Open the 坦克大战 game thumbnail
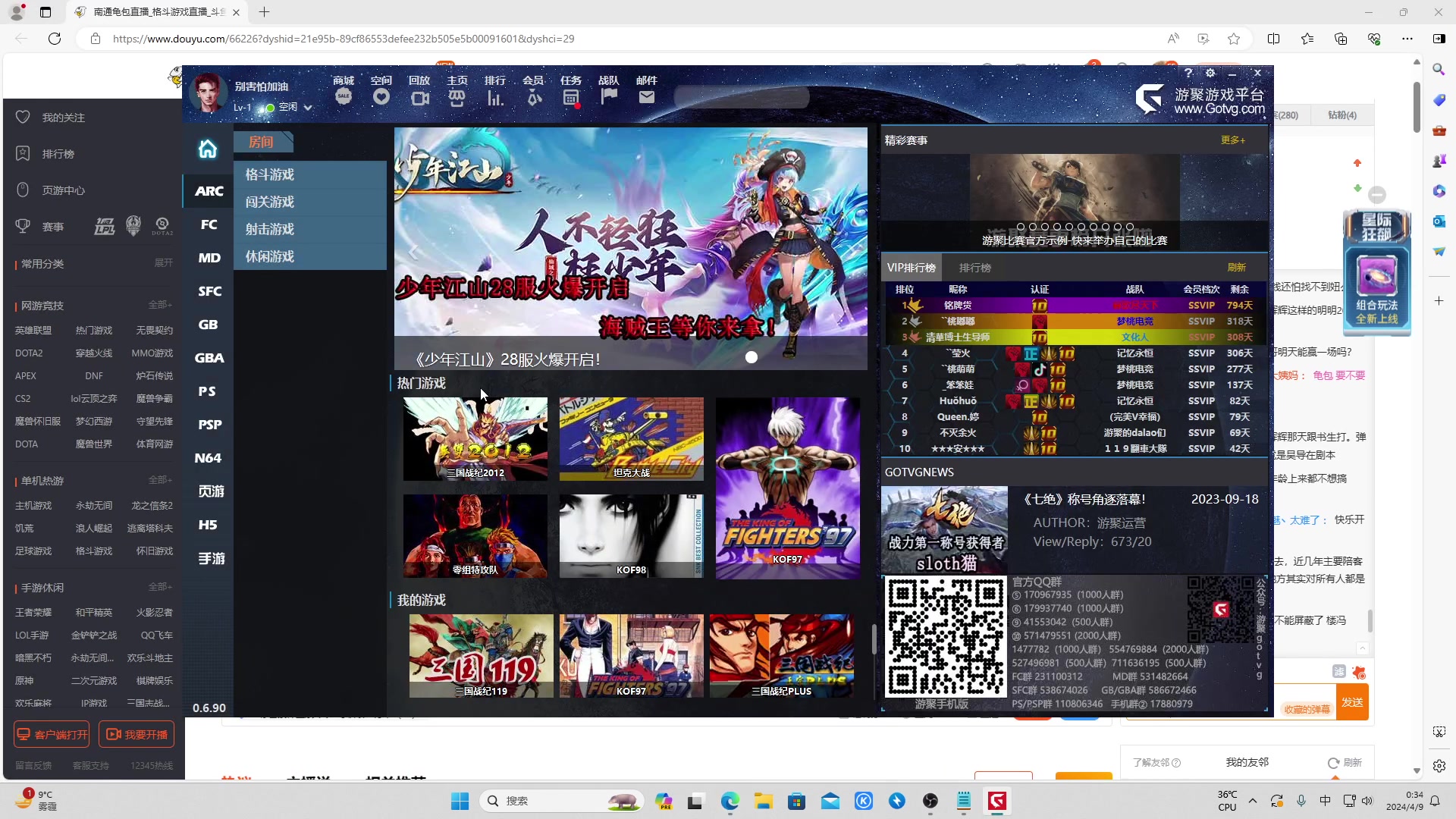This screenshot has height=819, width=1456. click(x=632, y=439)
